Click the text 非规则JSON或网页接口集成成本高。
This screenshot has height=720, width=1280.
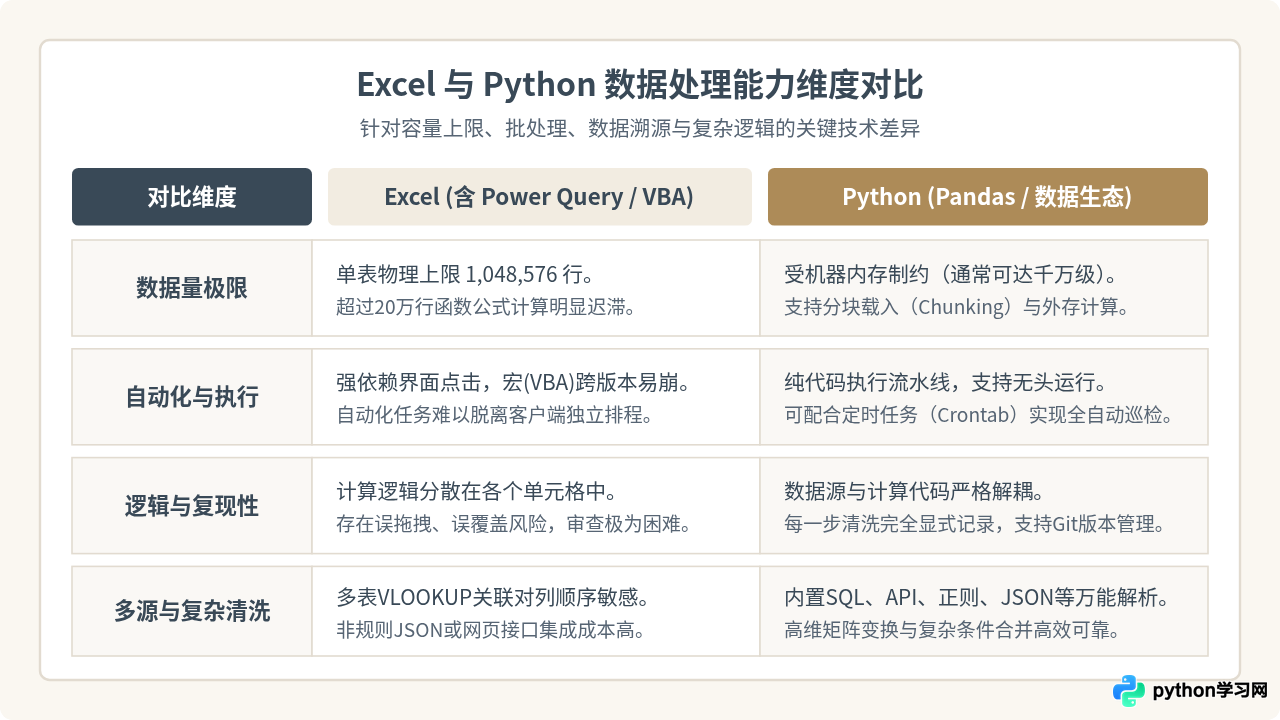(490, 630)
